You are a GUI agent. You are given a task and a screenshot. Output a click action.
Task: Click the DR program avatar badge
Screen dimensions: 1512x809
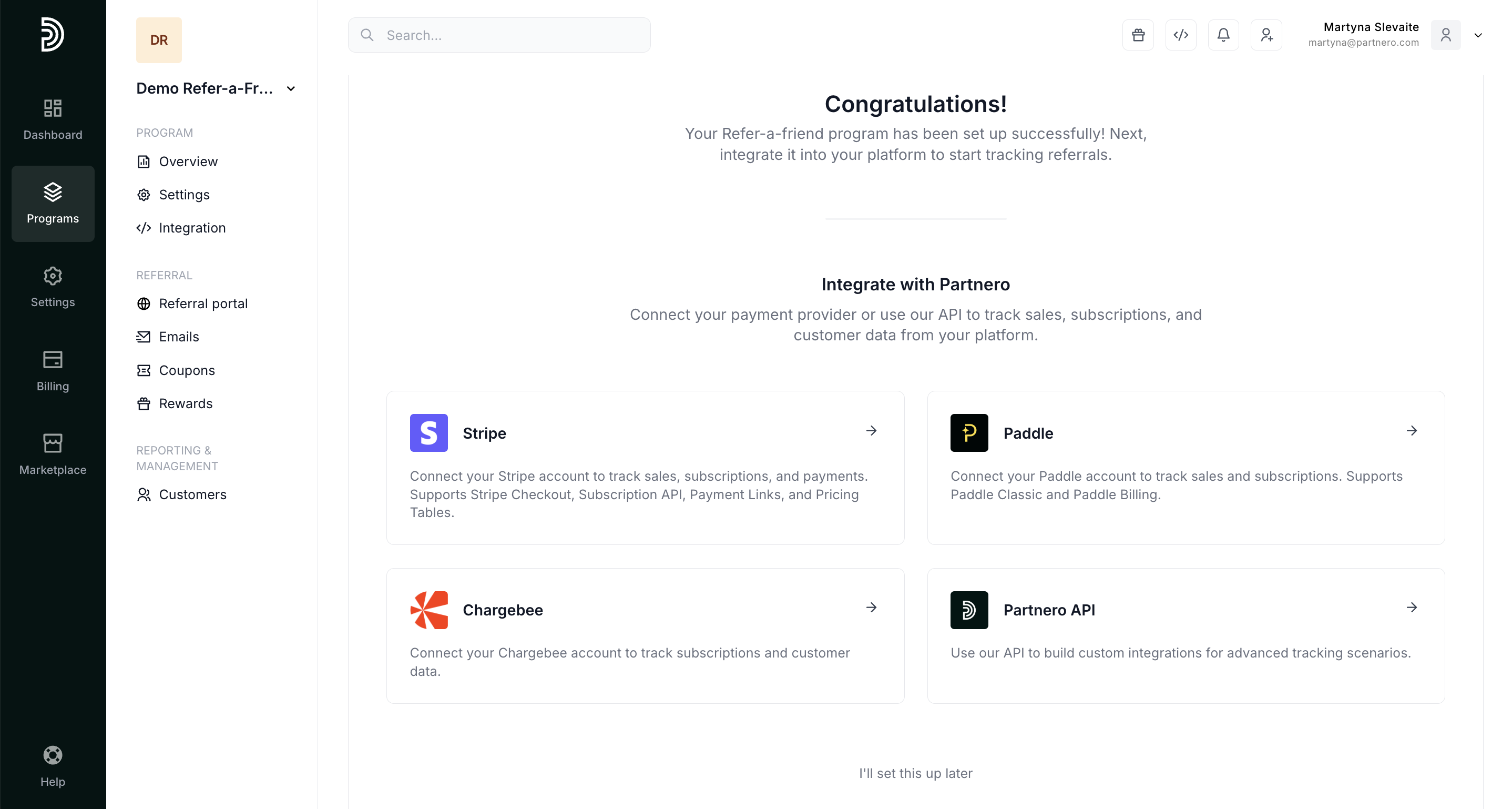pos(158,40)
